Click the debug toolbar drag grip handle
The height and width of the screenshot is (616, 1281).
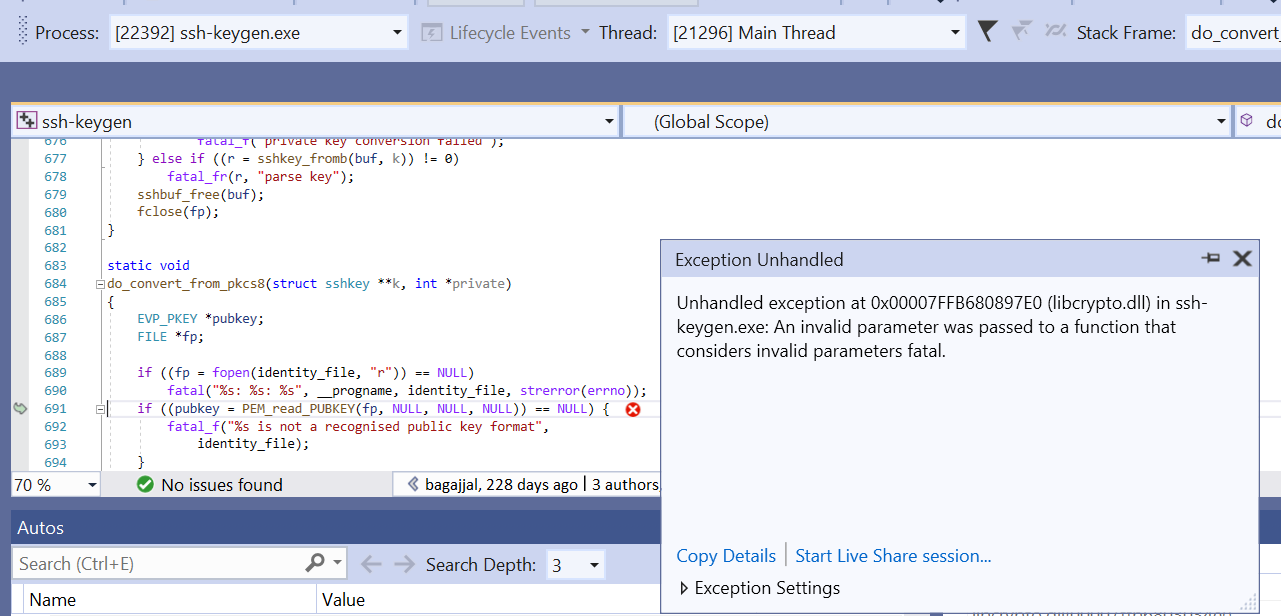click(x=23, y=32)
